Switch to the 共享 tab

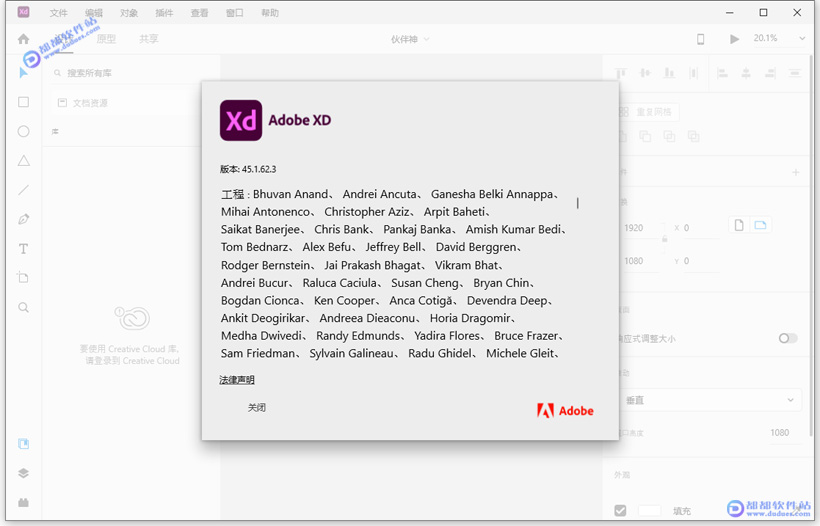[x=149, y=39]
